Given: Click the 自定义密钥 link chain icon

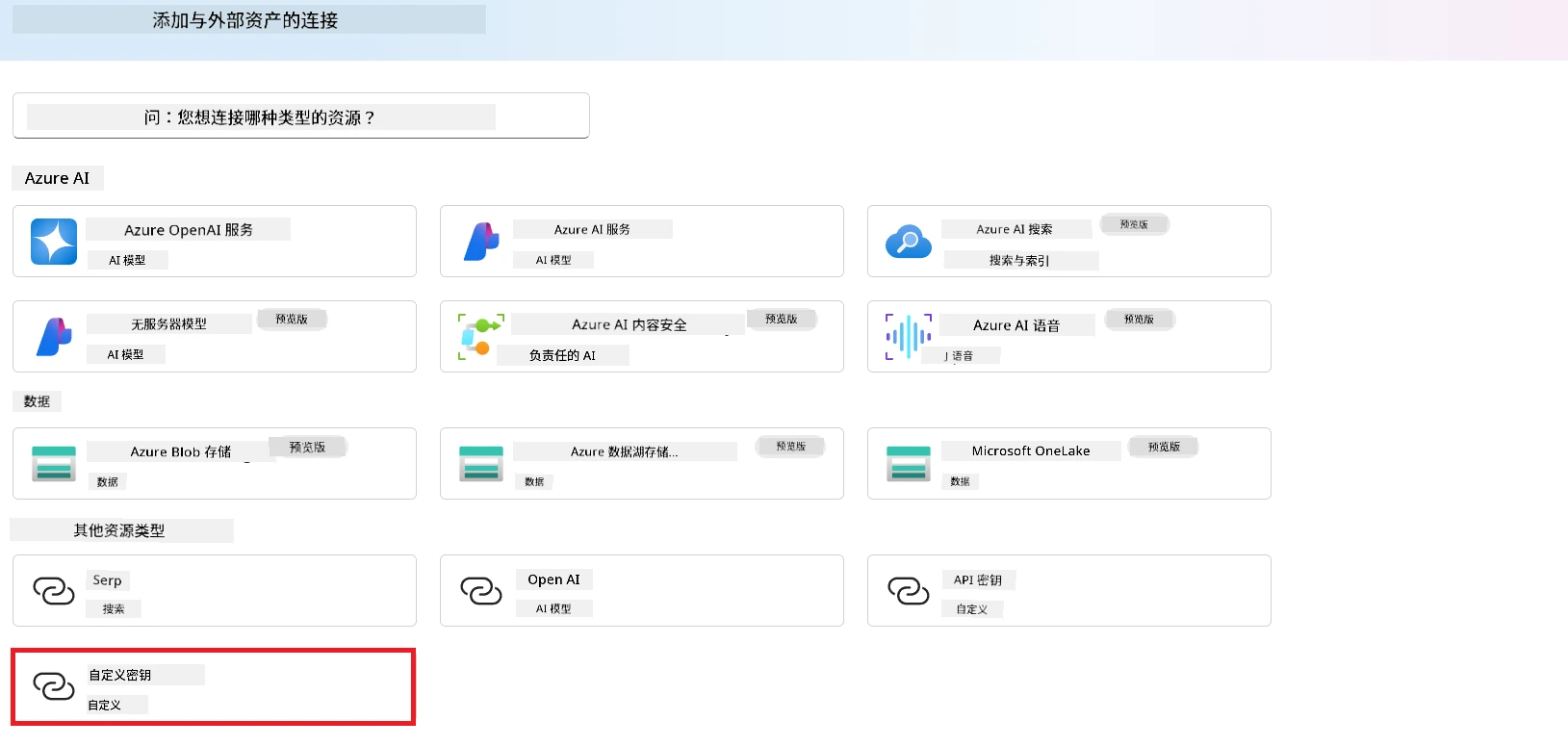Looking at the screenshot, I should [54, 686].
